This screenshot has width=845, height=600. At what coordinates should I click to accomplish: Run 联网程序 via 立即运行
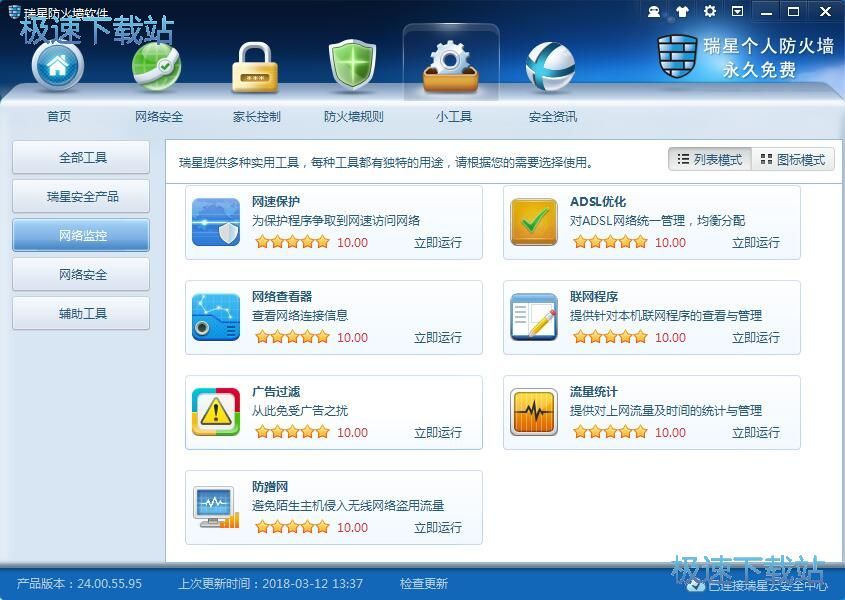coord(756,337)
